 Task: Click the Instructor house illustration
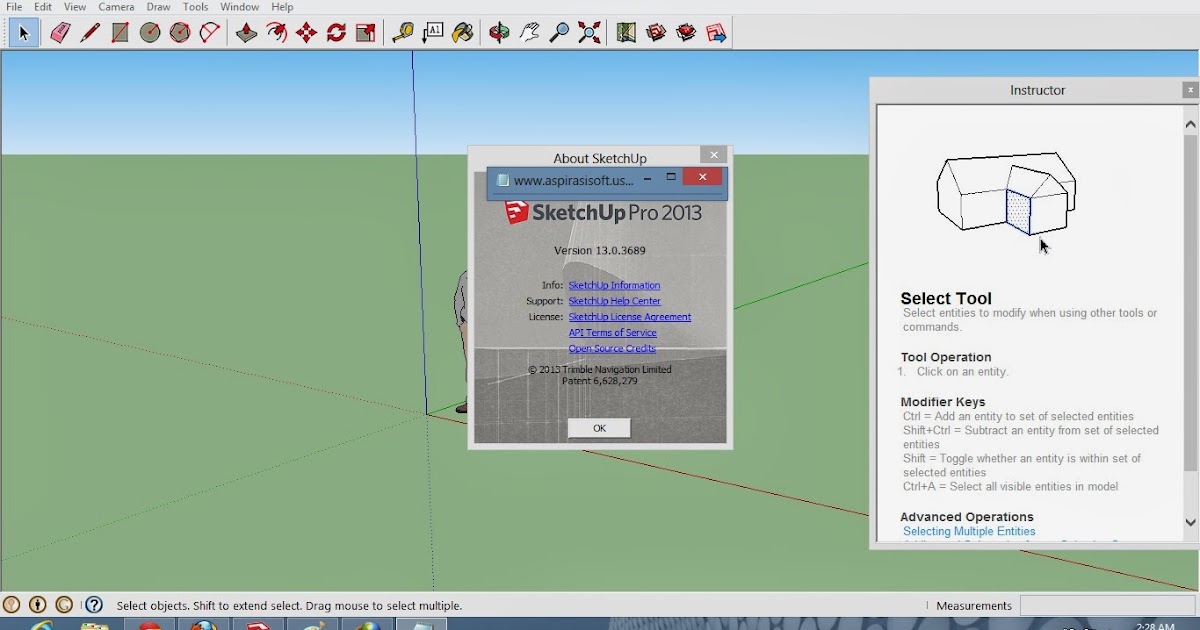coord(1006,194)
